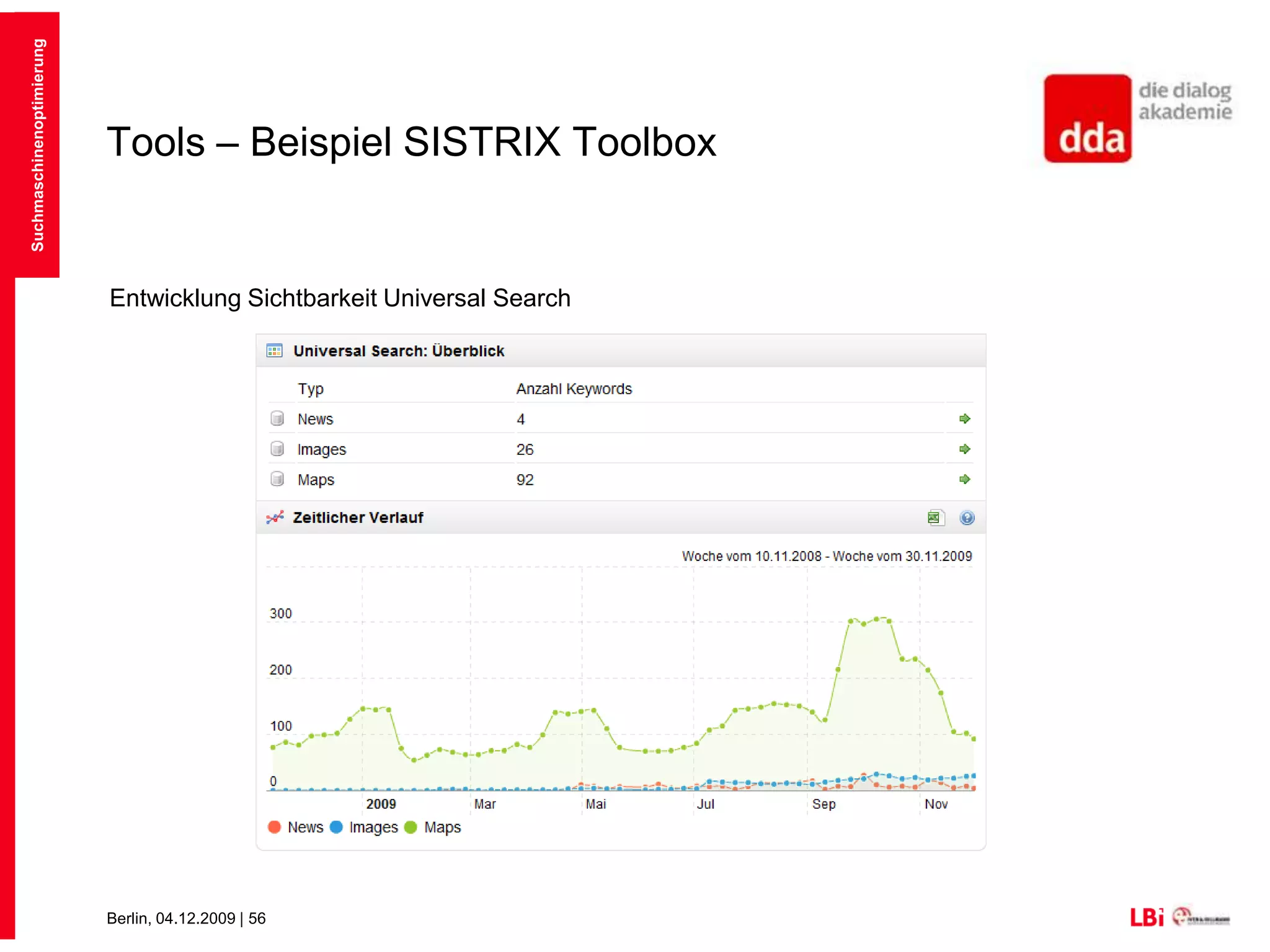Click the dda logo
1270x952 pixels.
click(x=1088, y=118)
